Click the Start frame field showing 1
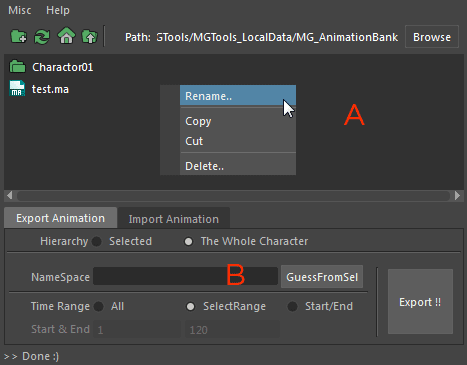The image size is (467, 365). [137, 329]
